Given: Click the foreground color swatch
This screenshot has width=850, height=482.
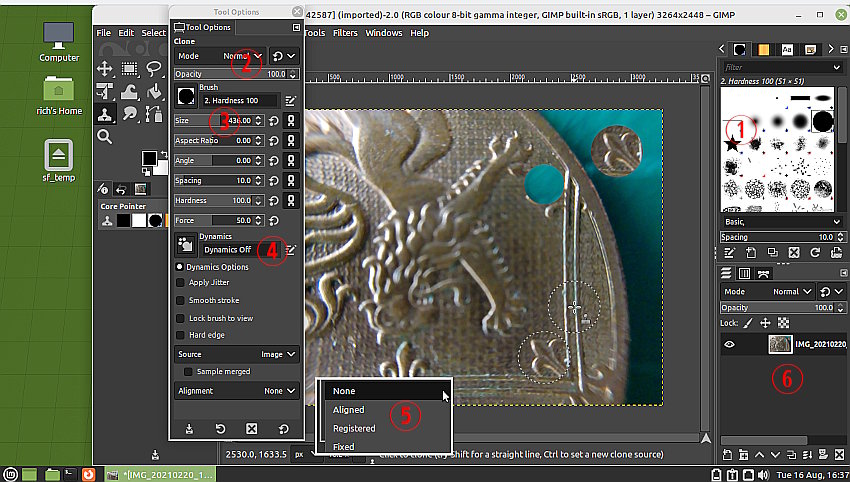Looking at the screenshot, I should tap(148, 158).
